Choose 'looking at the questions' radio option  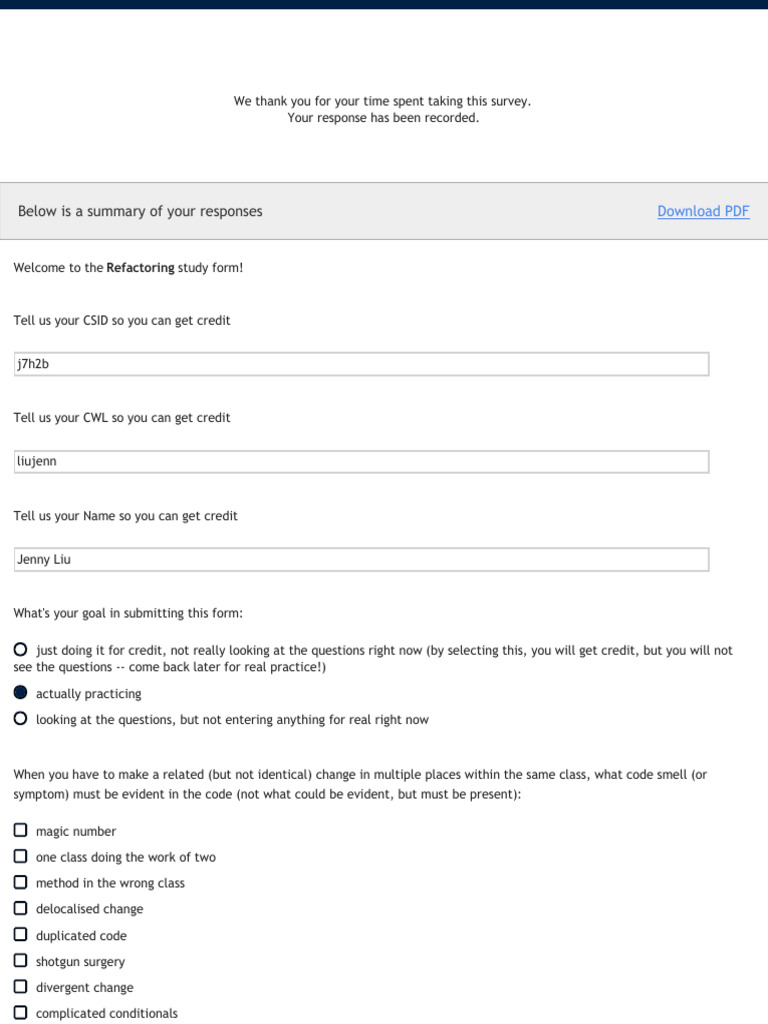tap(21, 719)
